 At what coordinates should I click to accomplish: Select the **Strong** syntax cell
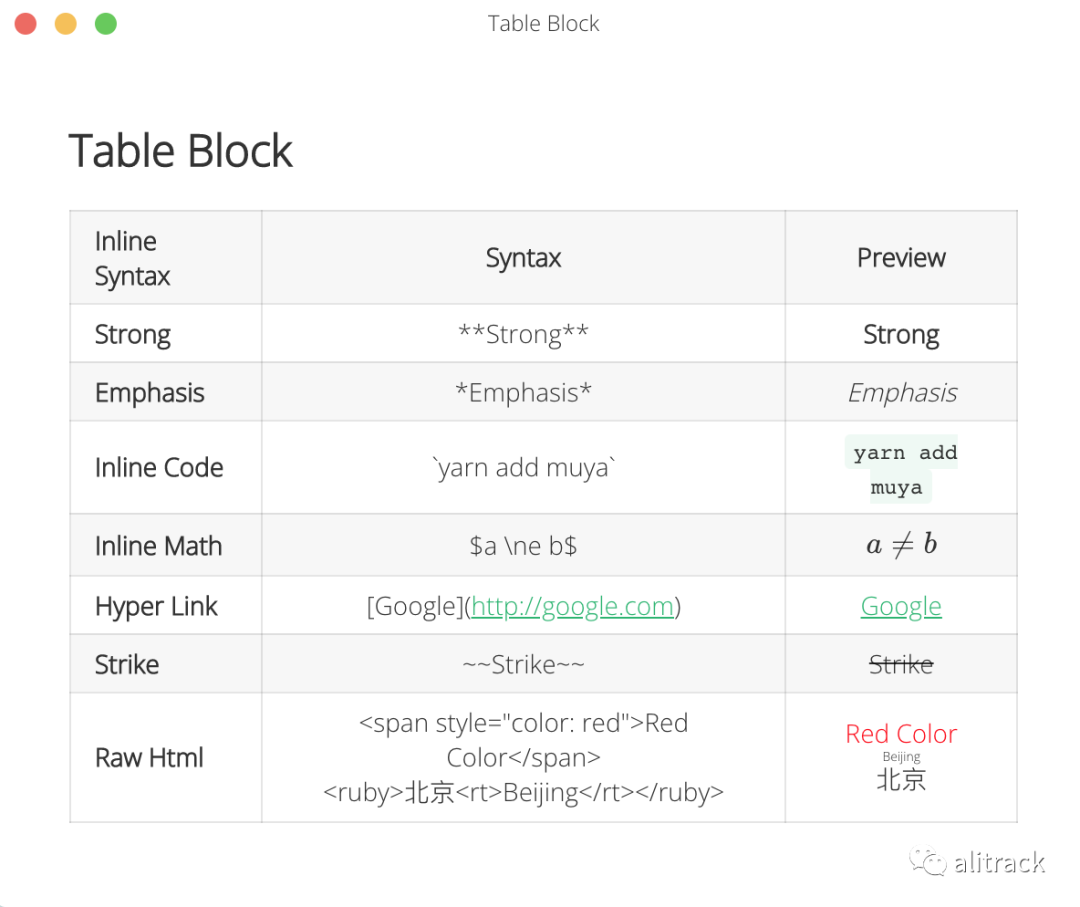click(x=523, y=334)
